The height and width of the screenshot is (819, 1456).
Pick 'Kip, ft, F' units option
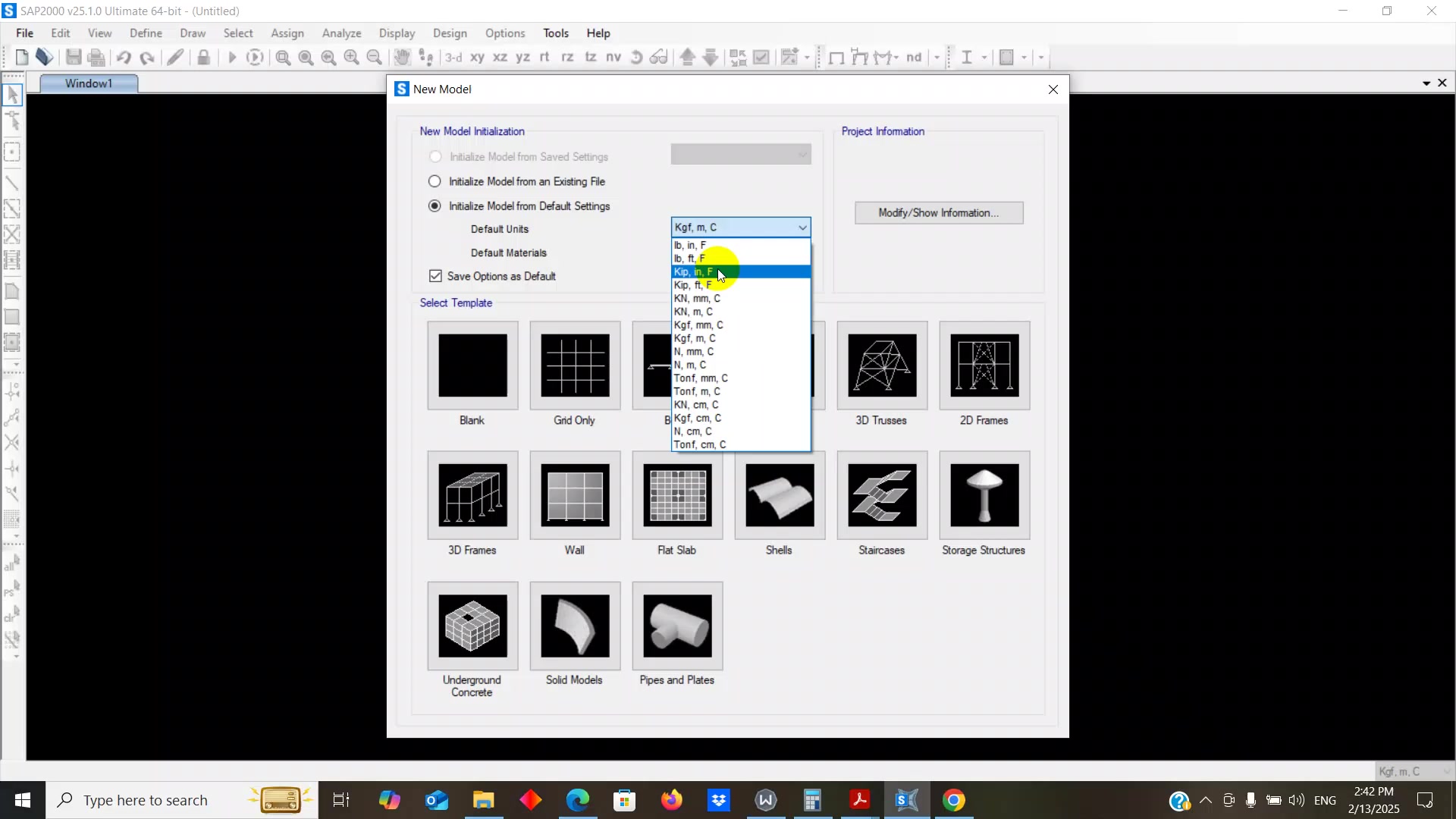click(x=741, y=285)
